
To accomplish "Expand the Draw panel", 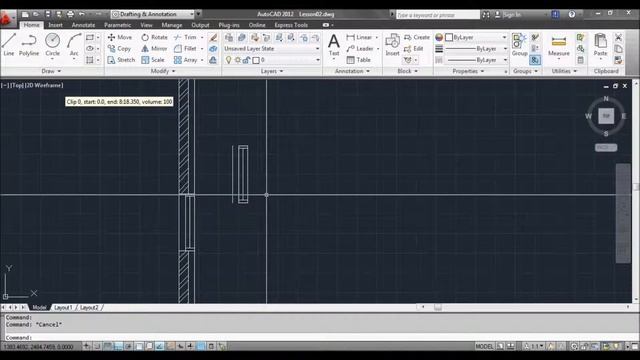I will point(51,71).
